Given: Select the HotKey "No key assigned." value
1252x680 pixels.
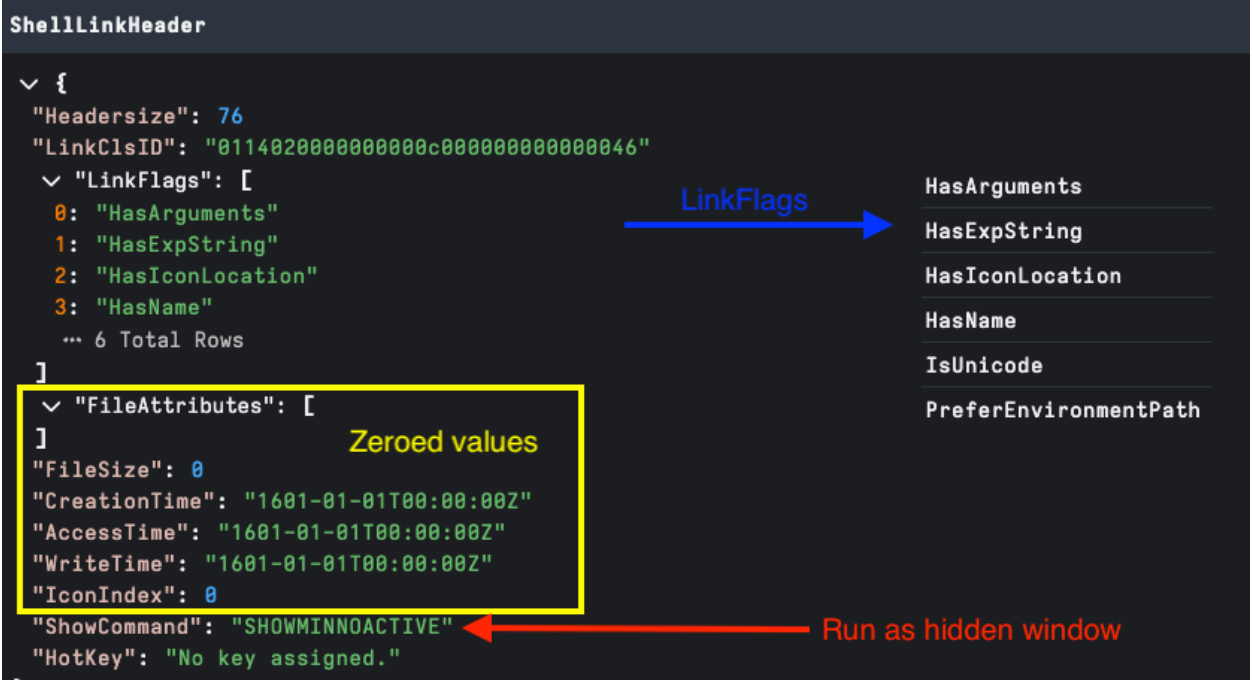Looking at the screenshot, I should tap(282, 658).
